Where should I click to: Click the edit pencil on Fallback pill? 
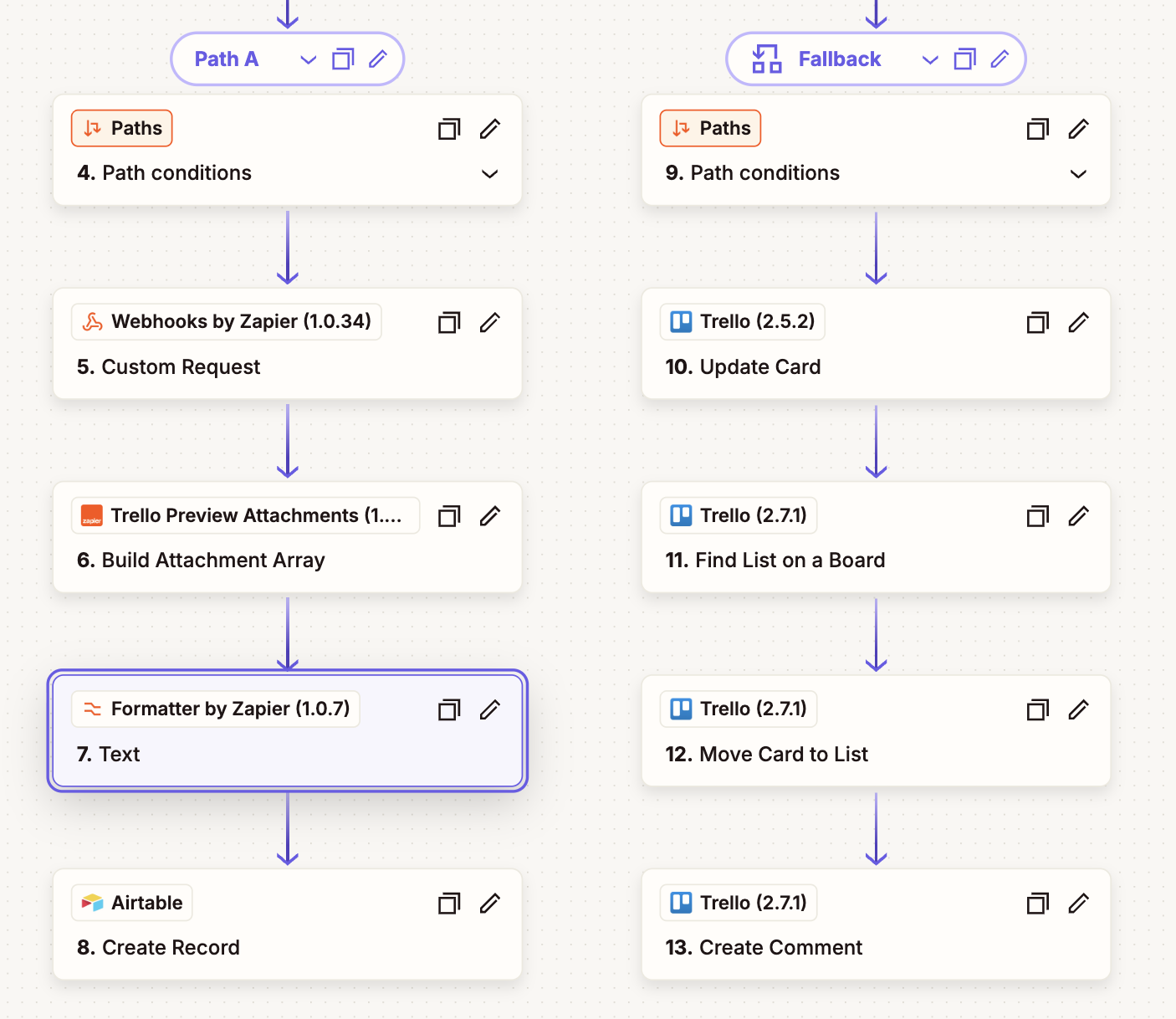click(x=1000, y=59)
